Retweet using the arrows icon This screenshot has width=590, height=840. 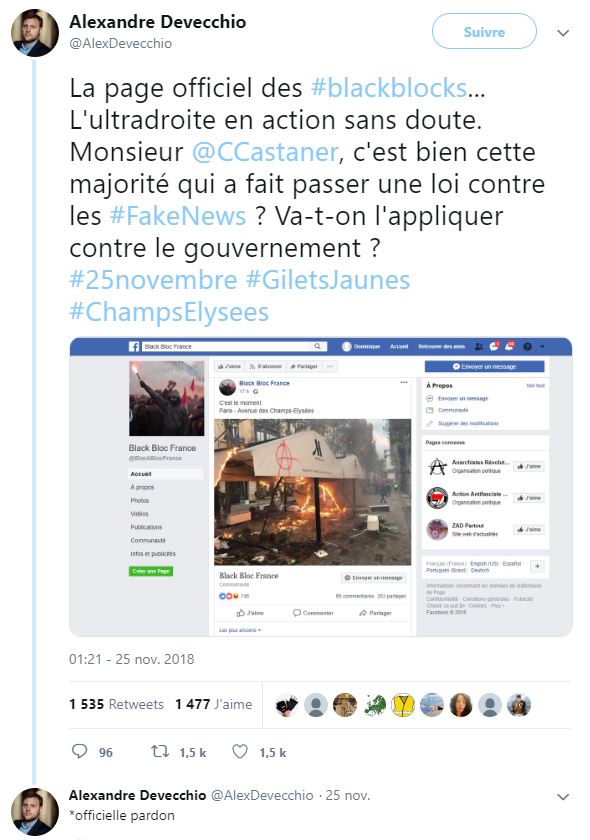pyautogui.click(x=160, y=752)
